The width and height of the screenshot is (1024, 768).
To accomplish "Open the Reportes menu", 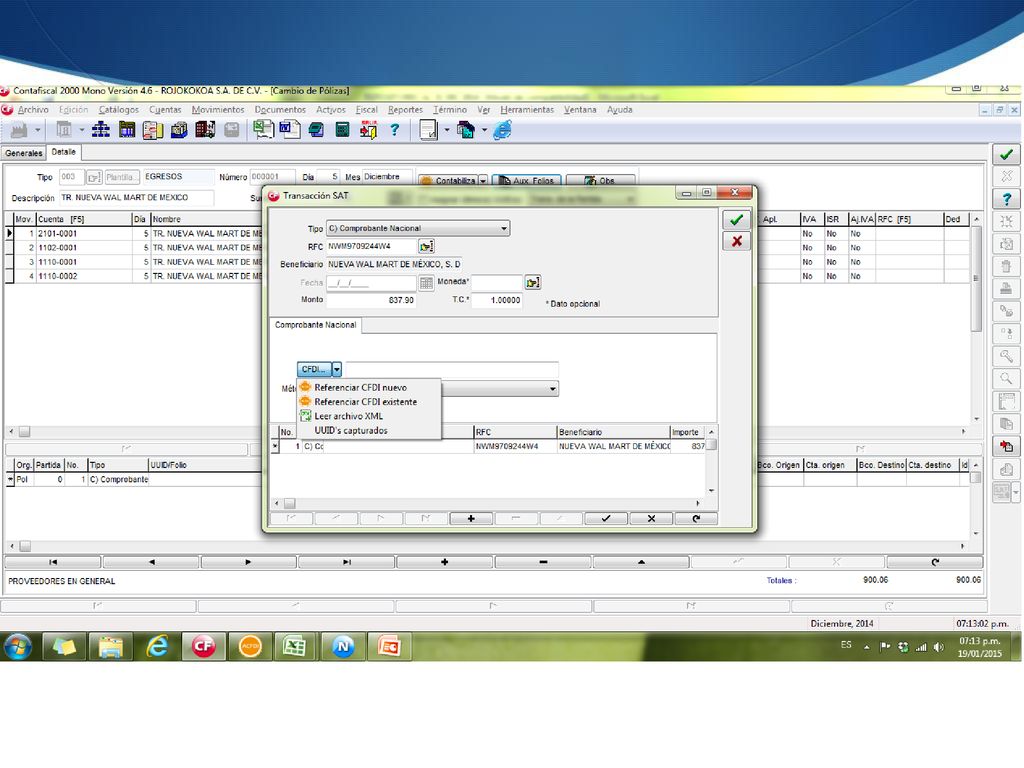I will click(406, 110).
